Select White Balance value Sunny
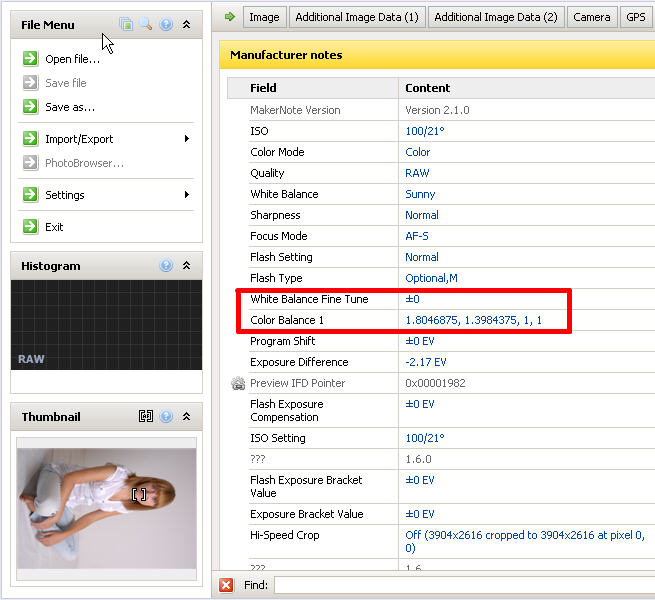Image resolution: width=655 pixels, height=600 pixels. point(420,194)
